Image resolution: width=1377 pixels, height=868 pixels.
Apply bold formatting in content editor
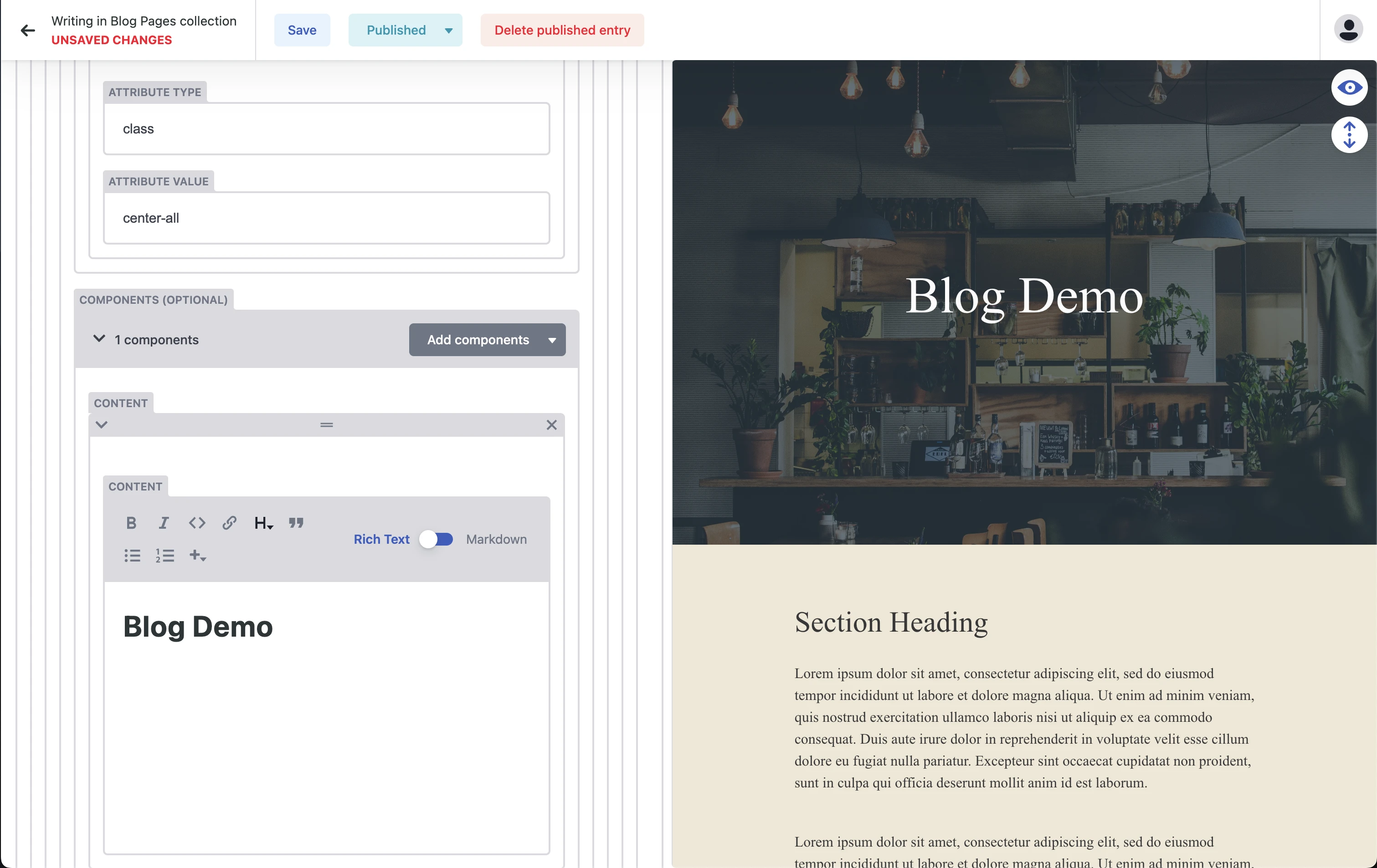click(131, 523)
